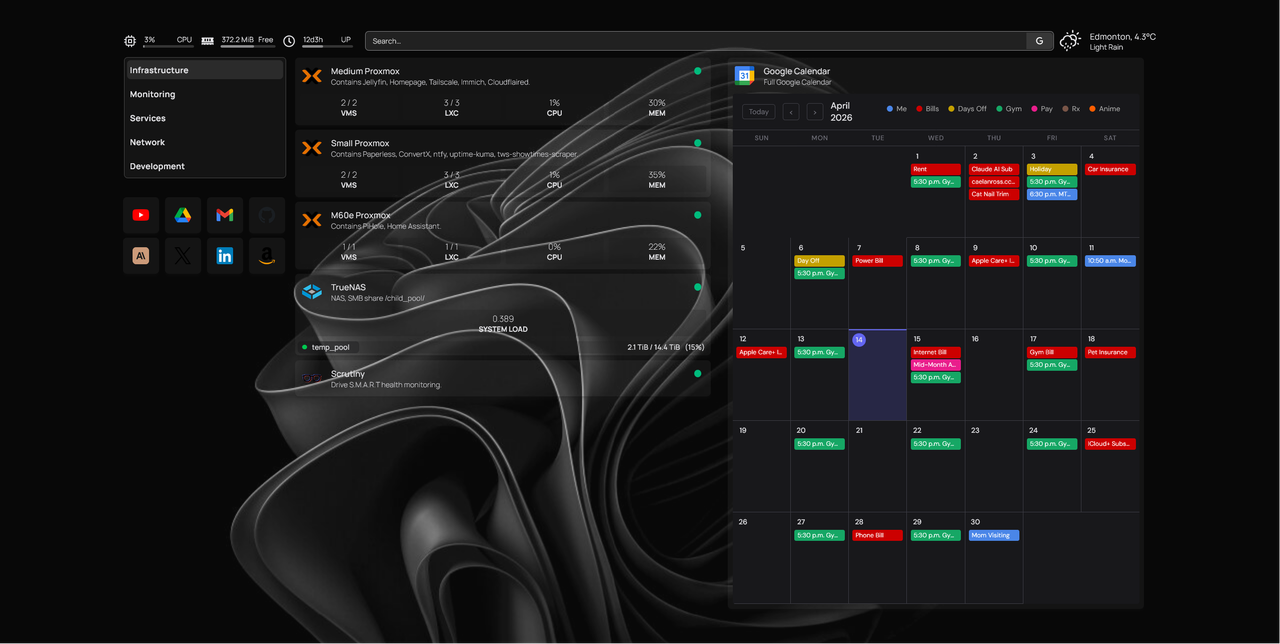Open the Medium Proxmox service title

[x=365, y=71]
